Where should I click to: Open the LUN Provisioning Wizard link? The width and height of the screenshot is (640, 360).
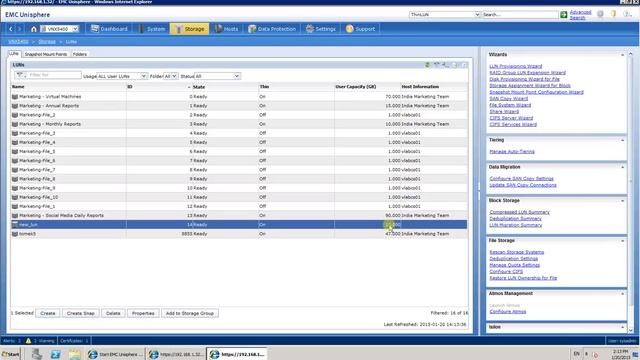(516, 66)
